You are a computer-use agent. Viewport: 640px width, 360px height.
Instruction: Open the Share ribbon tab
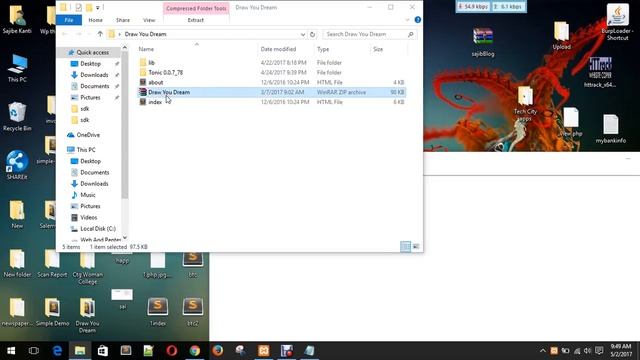pos(122,20)
